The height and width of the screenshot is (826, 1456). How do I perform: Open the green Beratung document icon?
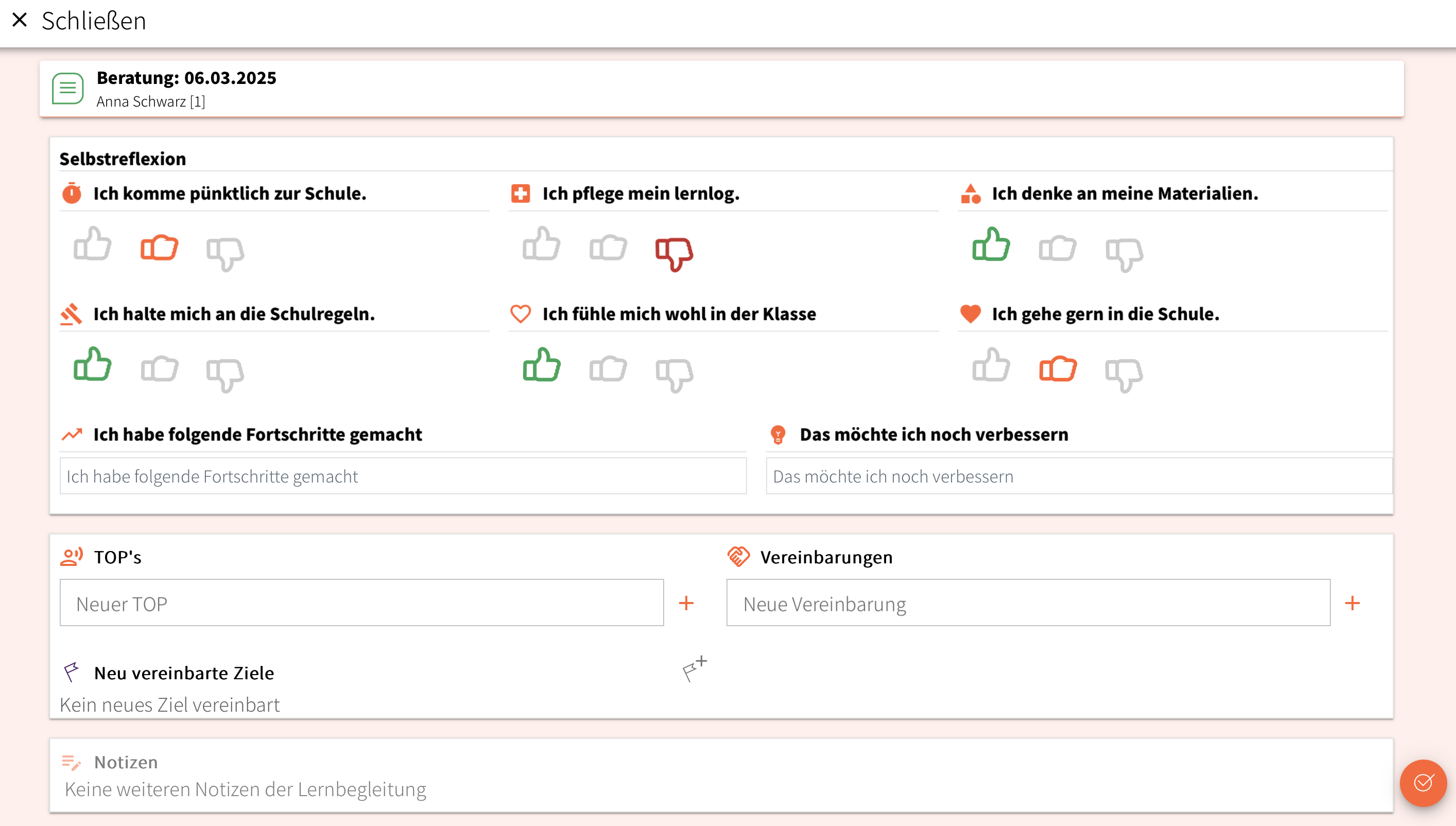coord(67,89)
